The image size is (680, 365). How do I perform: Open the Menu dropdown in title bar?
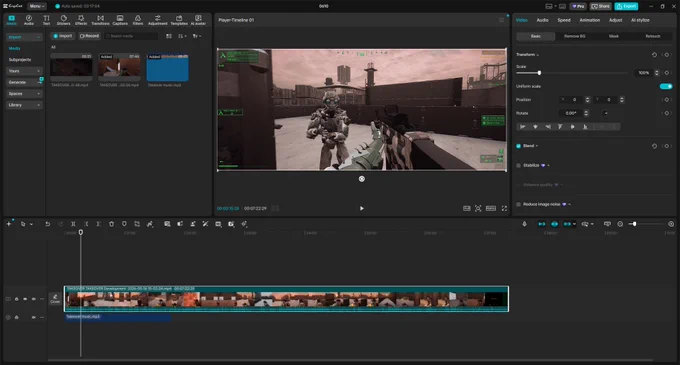point(37,6)
